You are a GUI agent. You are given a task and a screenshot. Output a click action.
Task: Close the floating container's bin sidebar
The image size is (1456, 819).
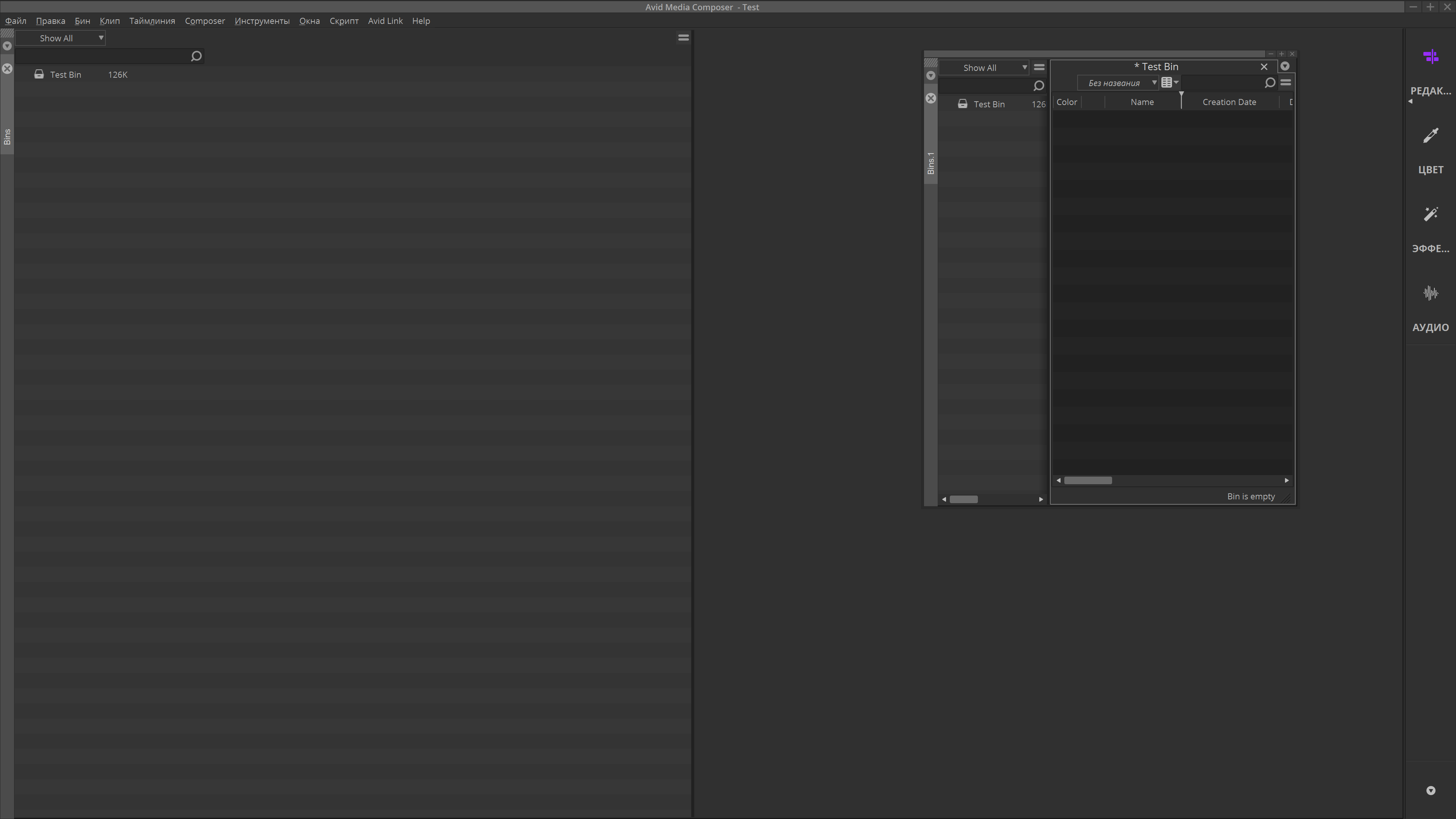931,98
